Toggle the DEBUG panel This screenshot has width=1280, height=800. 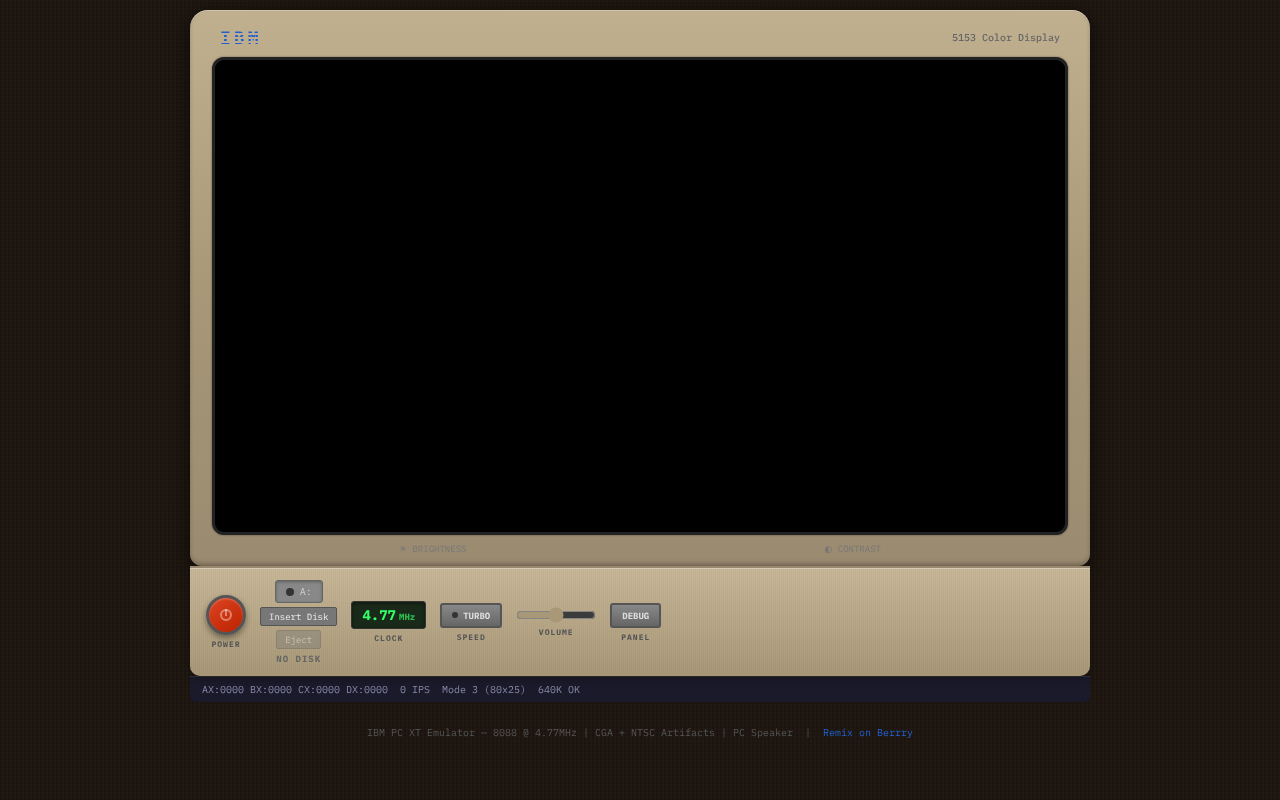(635, 615)
